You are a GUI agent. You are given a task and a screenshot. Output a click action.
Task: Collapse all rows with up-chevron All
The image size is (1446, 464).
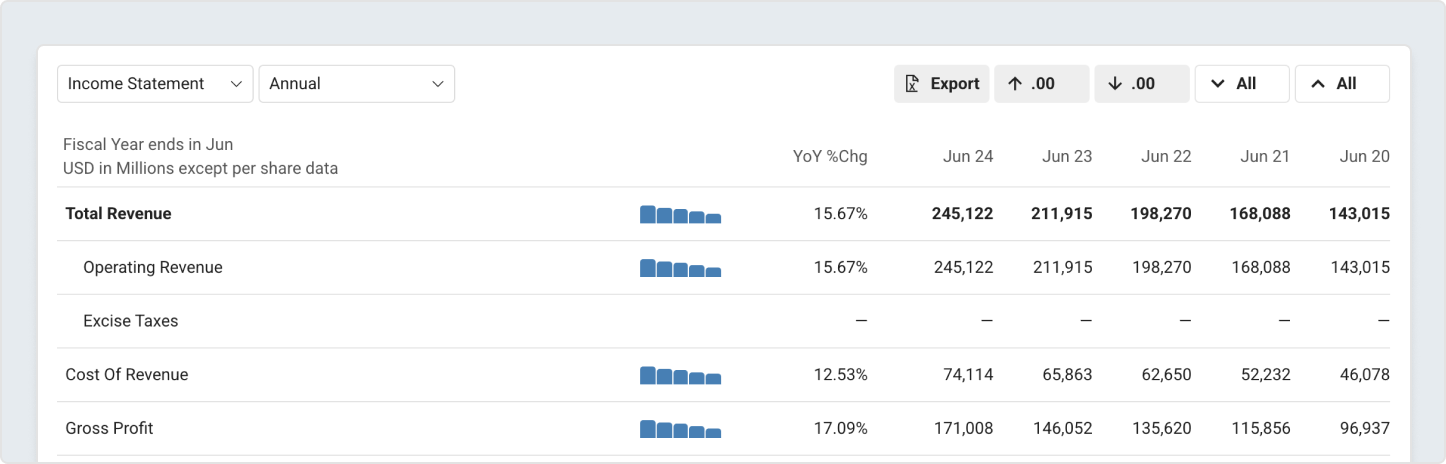click(1341, 84)
